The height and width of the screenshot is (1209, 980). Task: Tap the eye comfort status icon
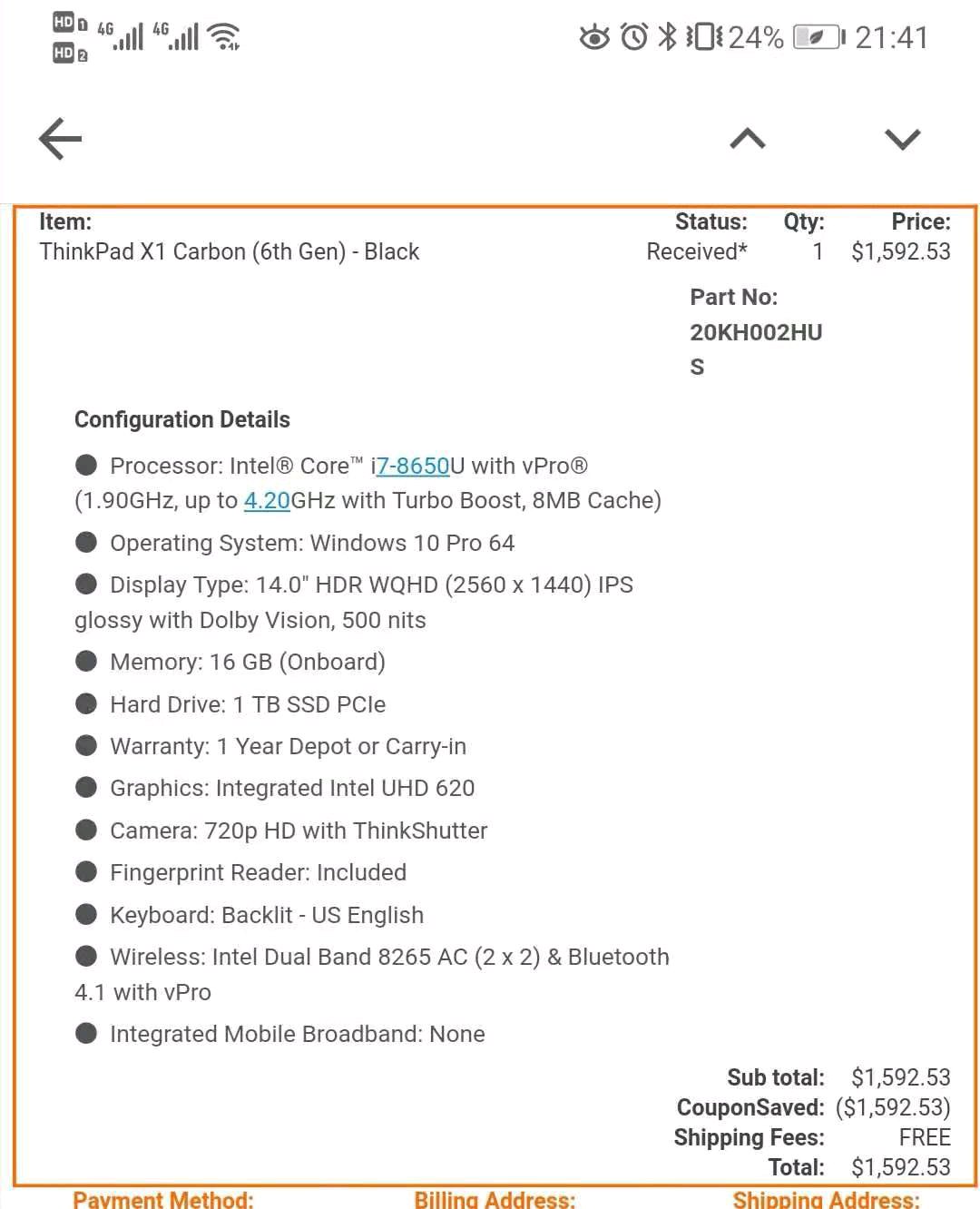(594, 37)
